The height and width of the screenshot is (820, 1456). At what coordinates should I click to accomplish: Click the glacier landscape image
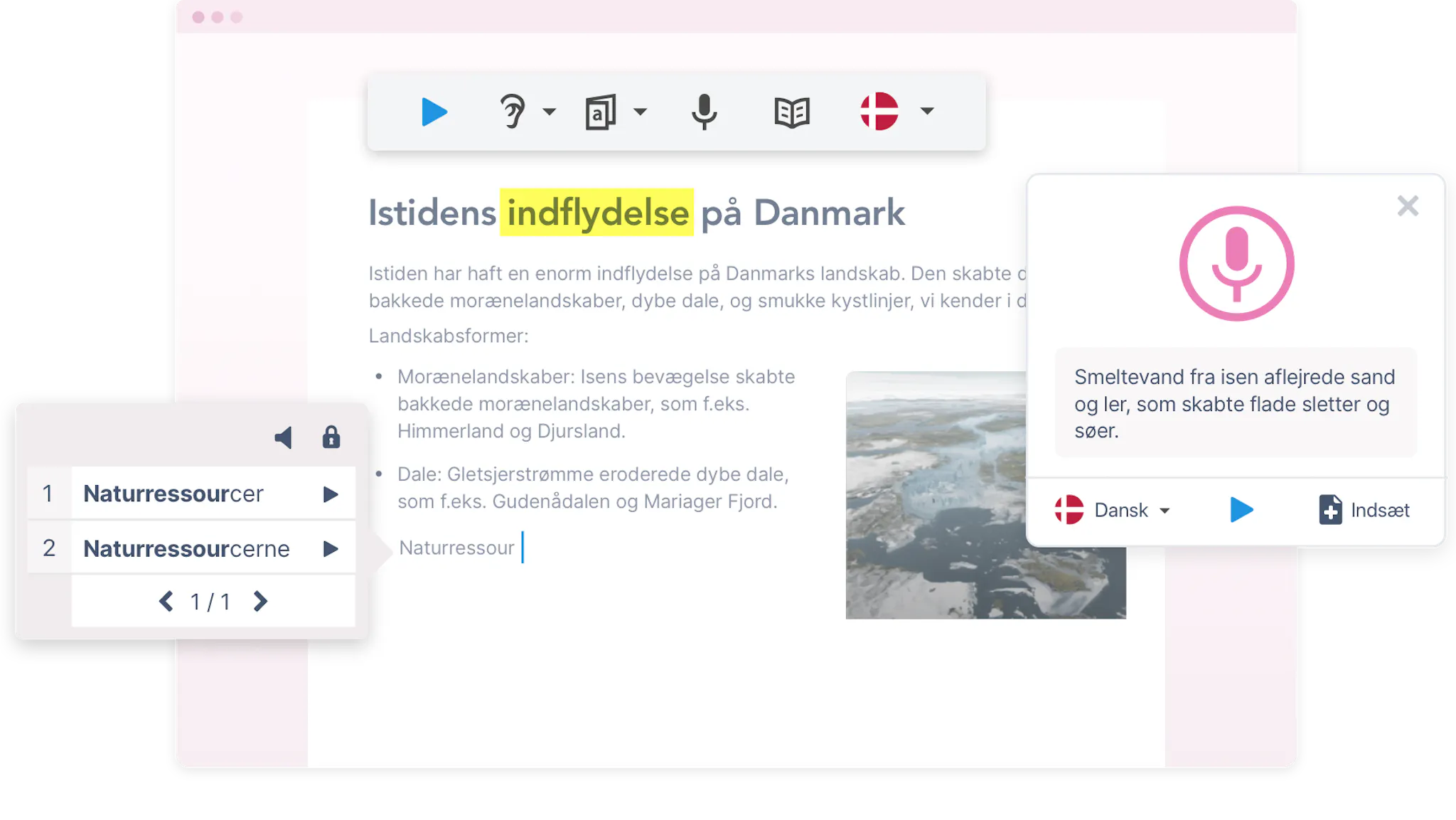(985, 495)
